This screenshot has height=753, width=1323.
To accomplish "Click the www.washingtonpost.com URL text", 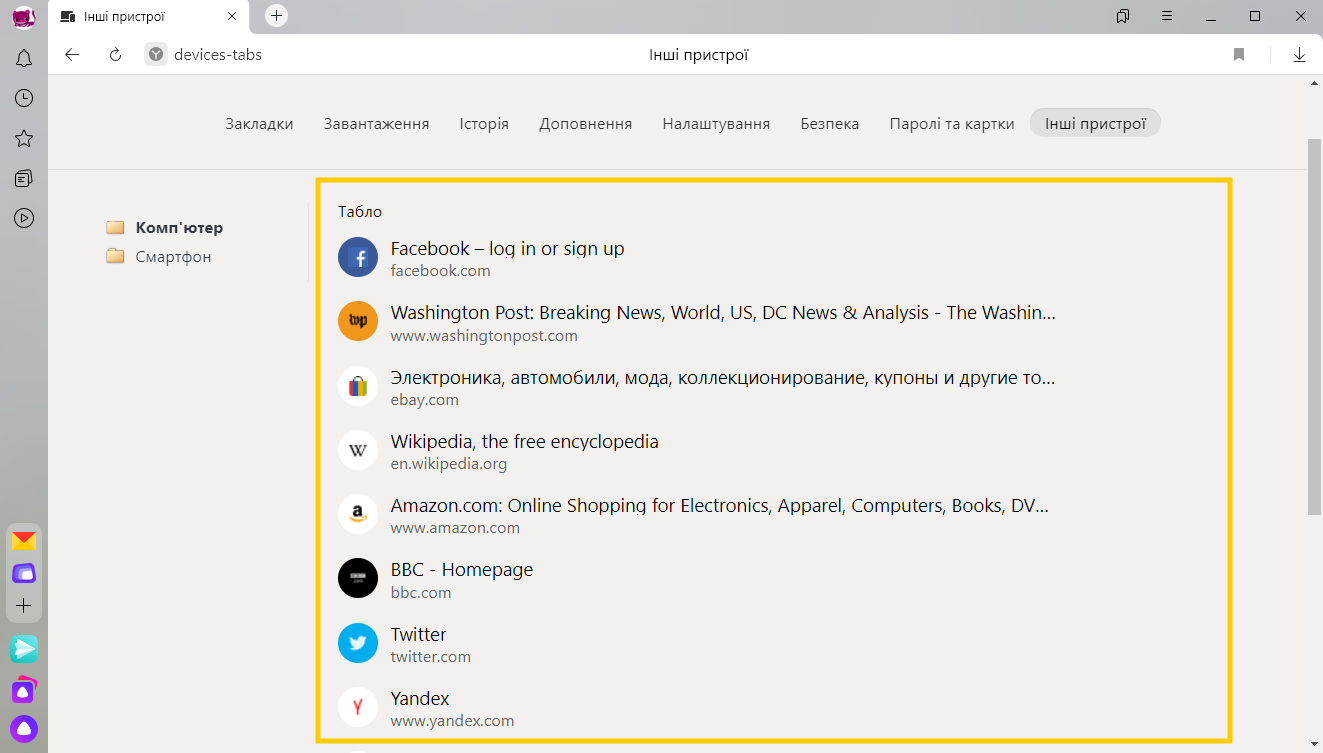I will tap(484, 336).
